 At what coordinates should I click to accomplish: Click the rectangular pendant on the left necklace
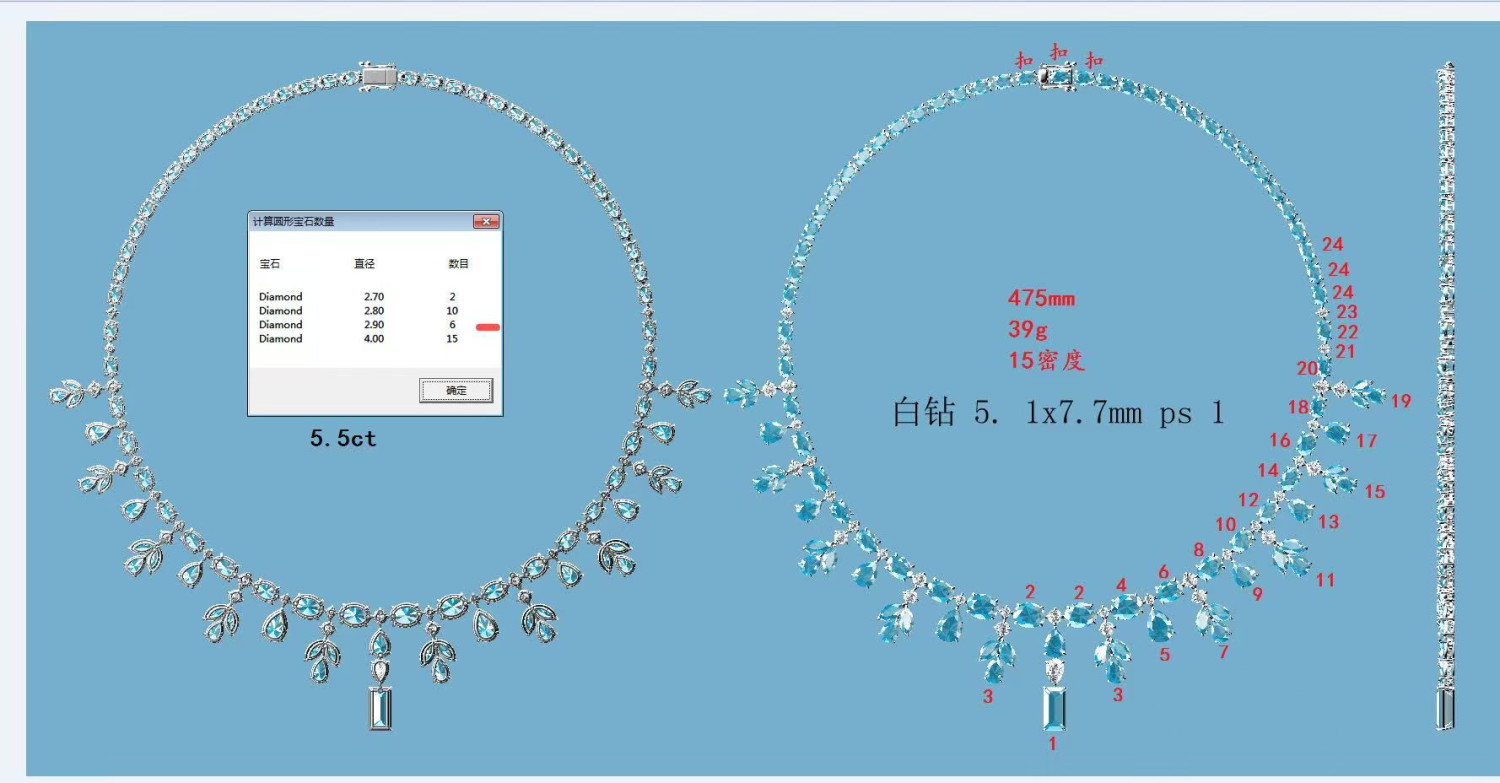tap(380, 708)
